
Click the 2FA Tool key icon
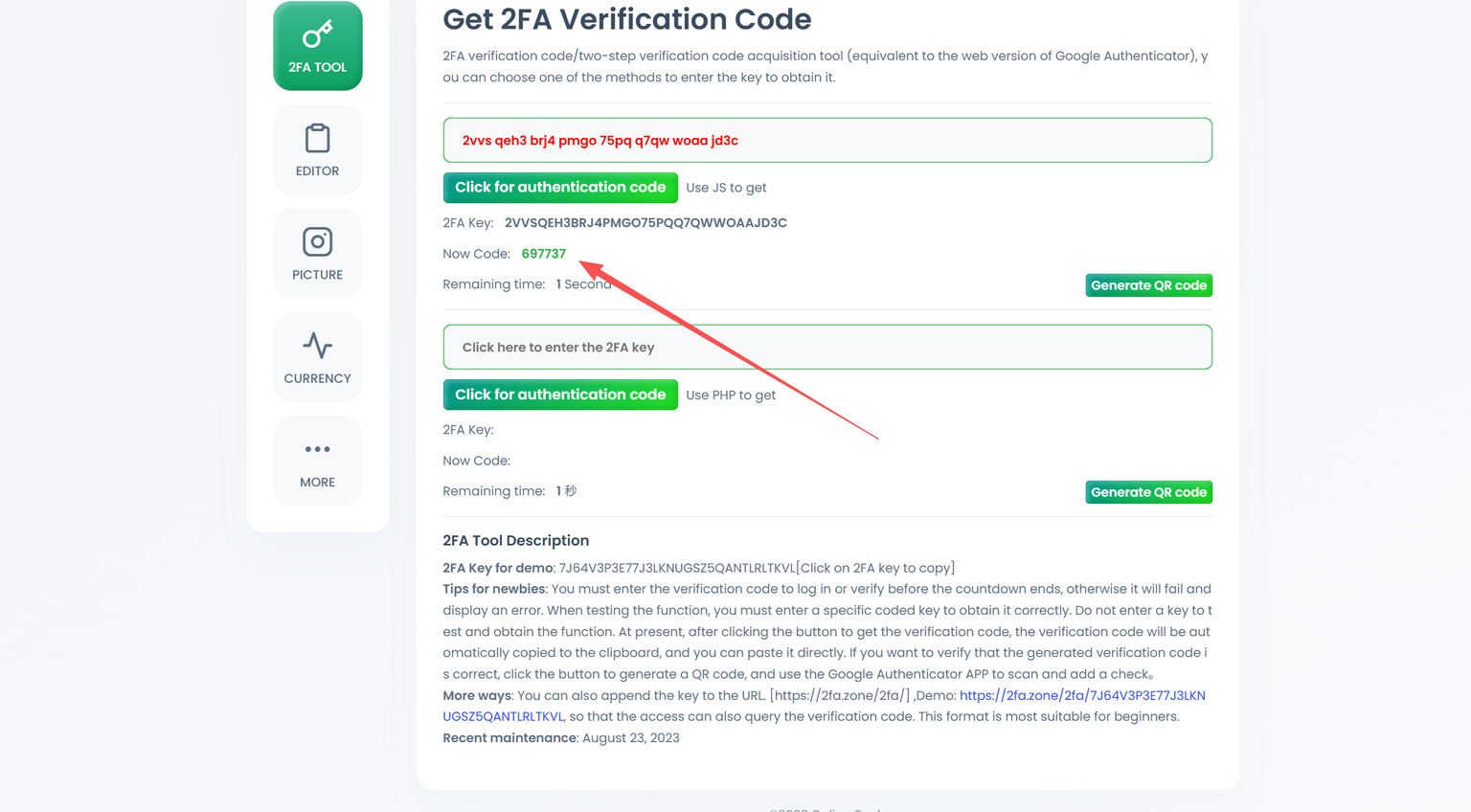(x=317, y=34)
